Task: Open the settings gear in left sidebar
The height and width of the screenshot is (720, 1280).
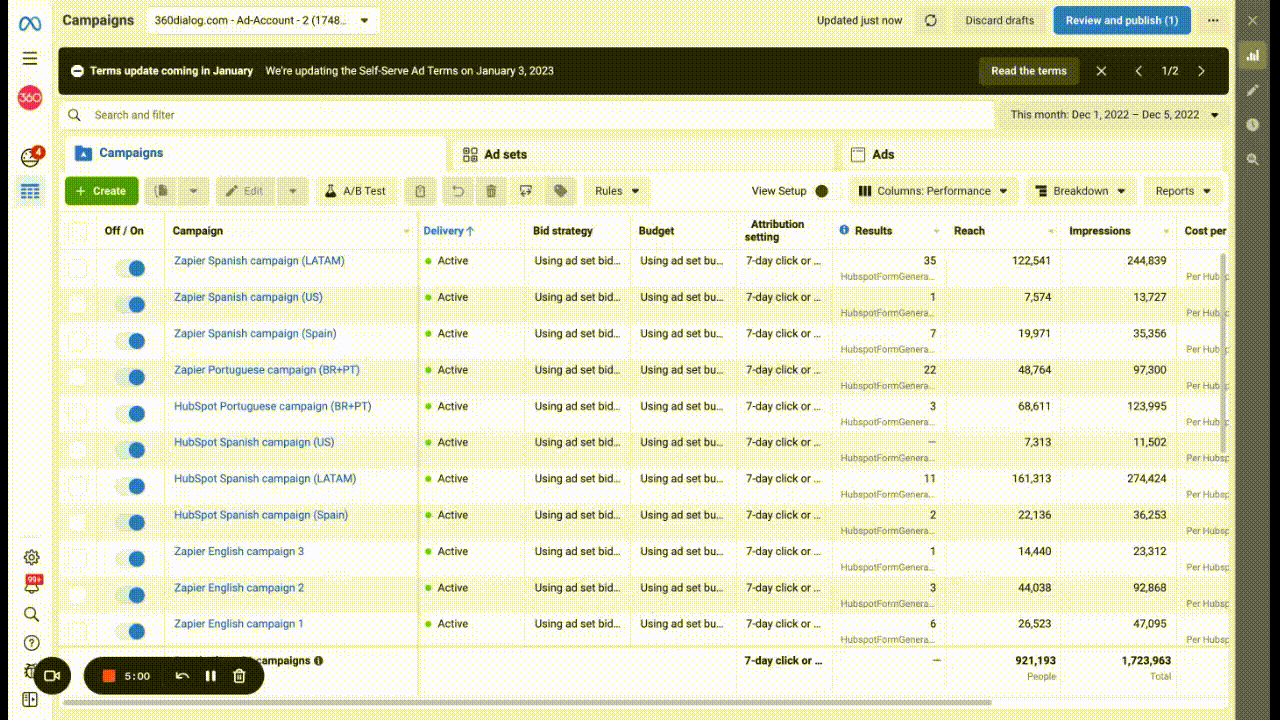Action: coord(31,557)
